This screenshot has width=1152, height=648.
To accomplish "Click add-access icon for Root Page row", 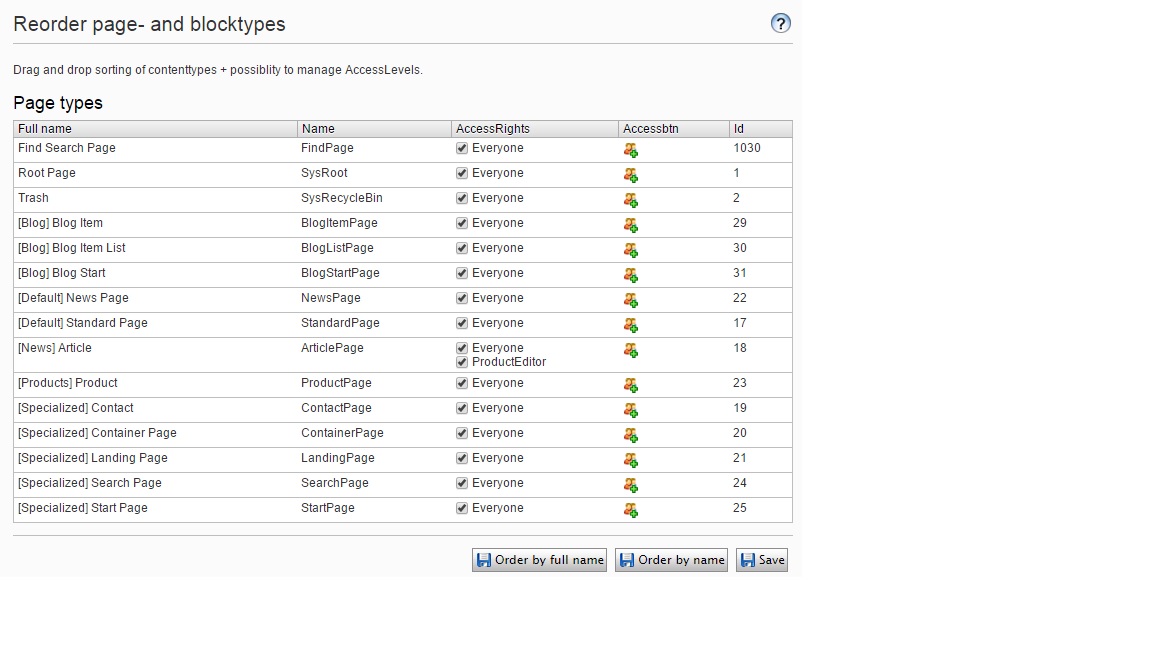I will (631, 175).
